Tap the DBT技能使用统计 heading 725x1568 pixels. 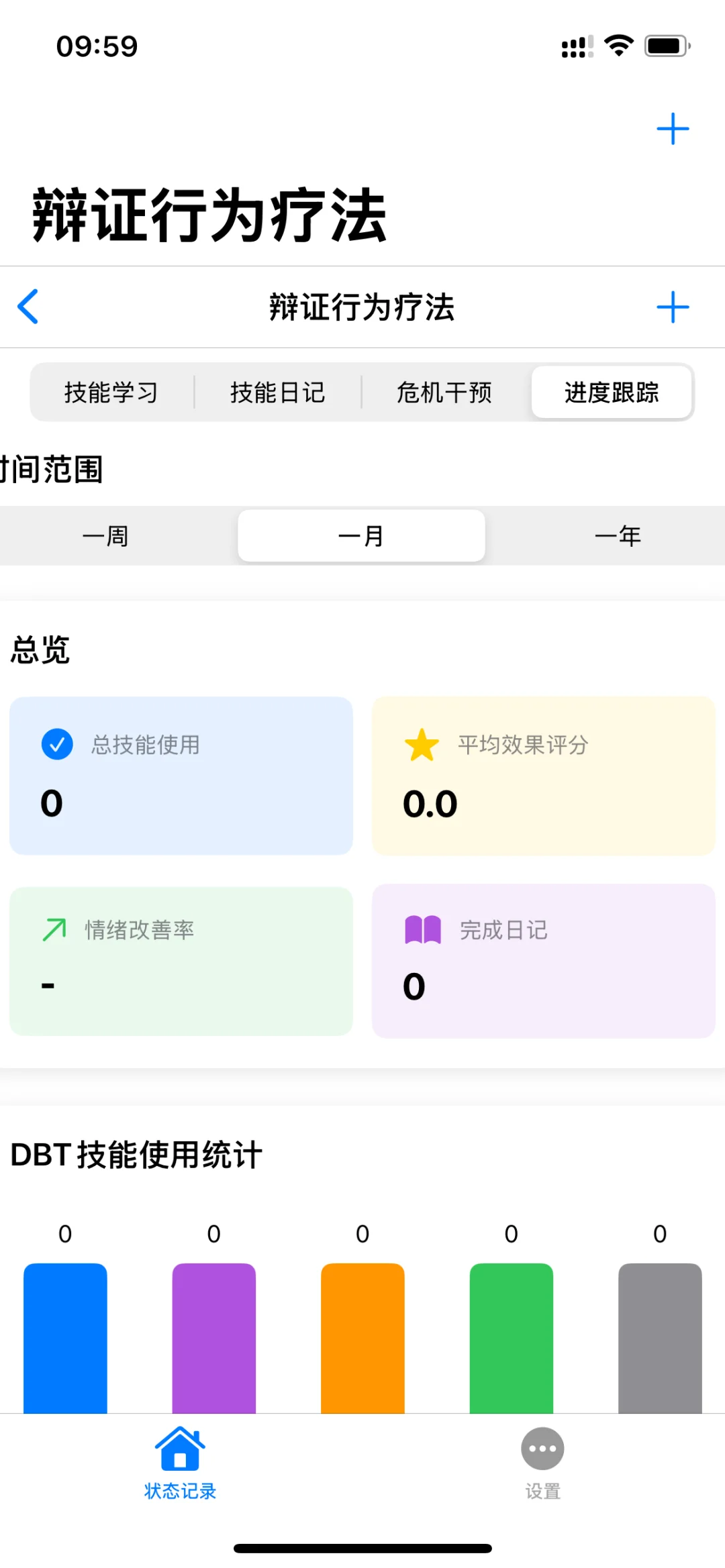pyautogui.click(x=136, y=1155)
